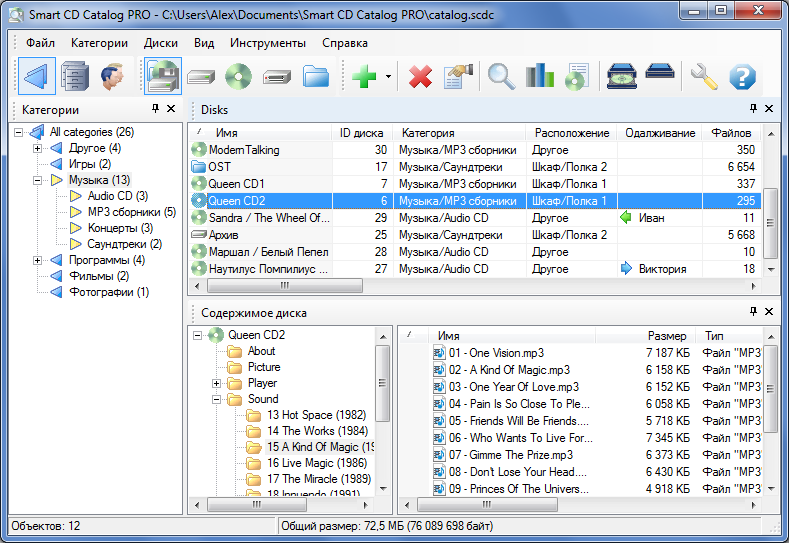Sort disks by Расположение column header

coord(572,133)
